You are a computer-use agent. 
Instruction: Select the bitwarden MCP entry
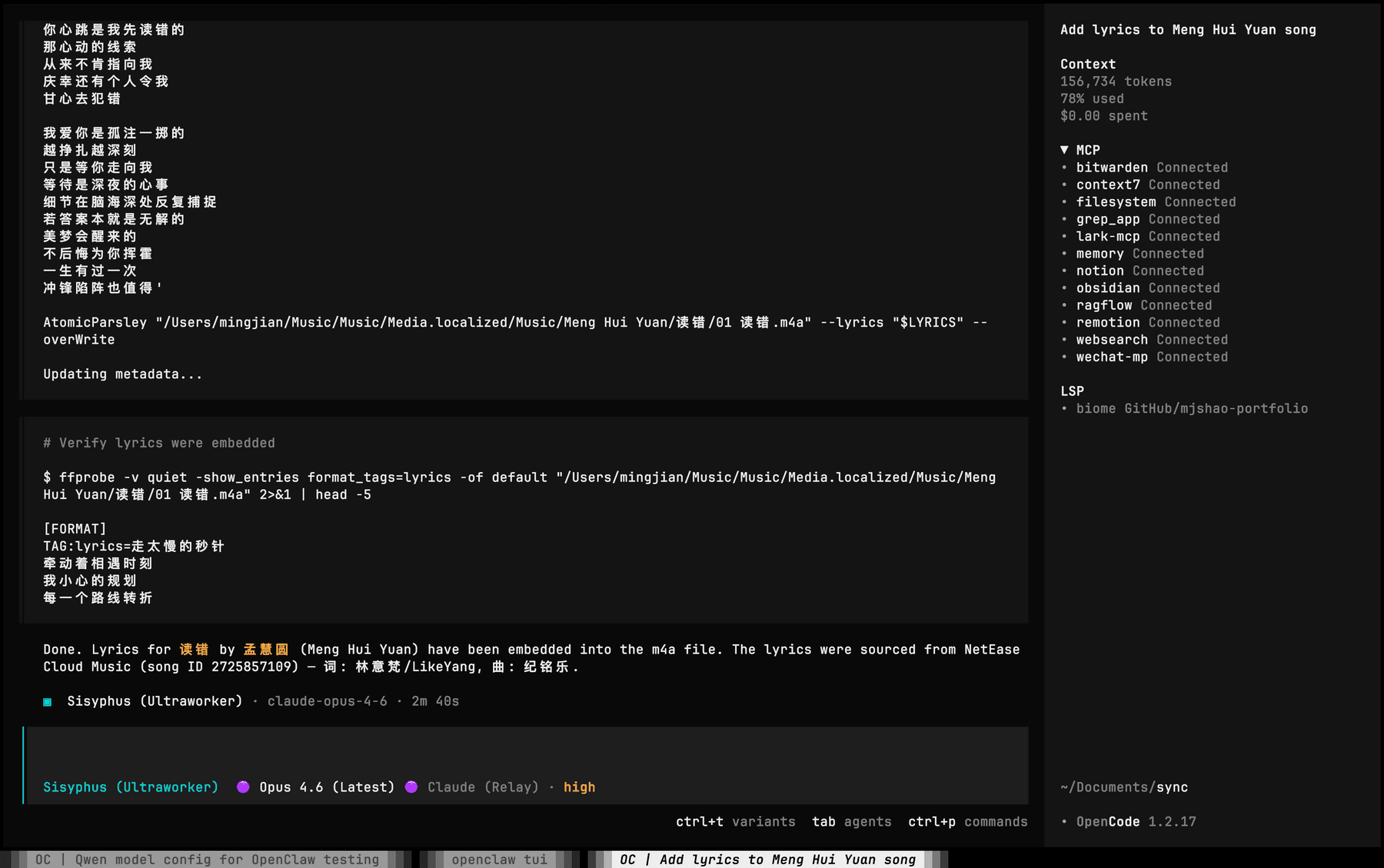pyautogui.click(x=1144, y=167)
